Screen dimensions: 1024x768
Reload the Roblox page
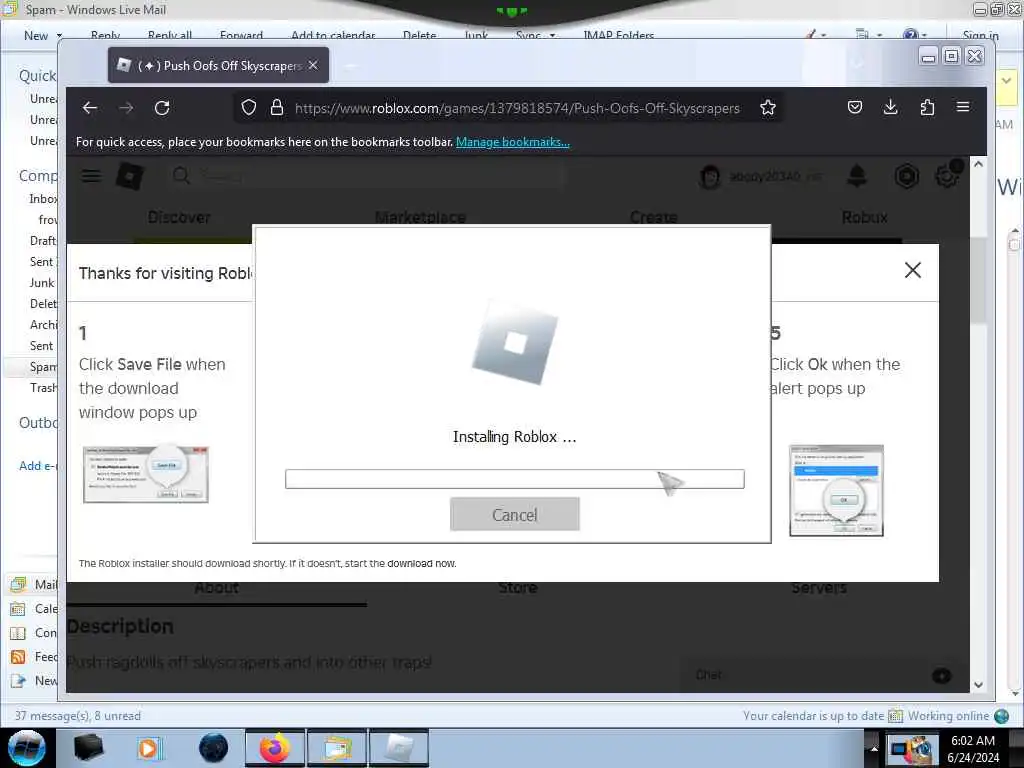coord(162,108)
